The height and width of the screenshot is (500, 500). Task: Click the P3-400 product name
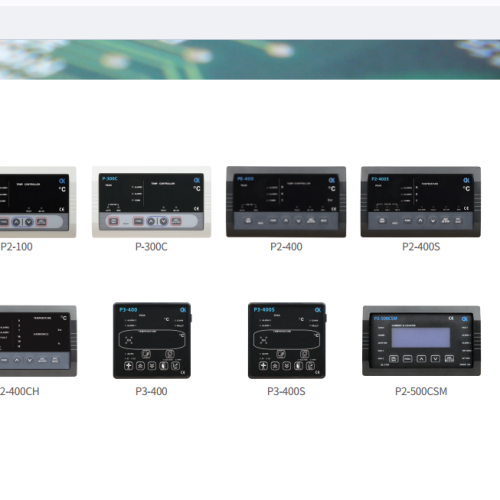151,391
